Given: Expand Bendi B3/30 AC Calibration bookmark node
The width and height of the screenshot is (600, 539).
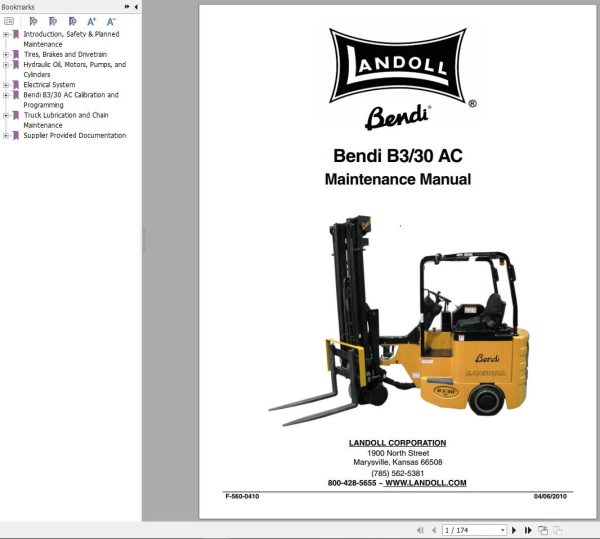Looking at the screenshot, I should tap(5, 95).
